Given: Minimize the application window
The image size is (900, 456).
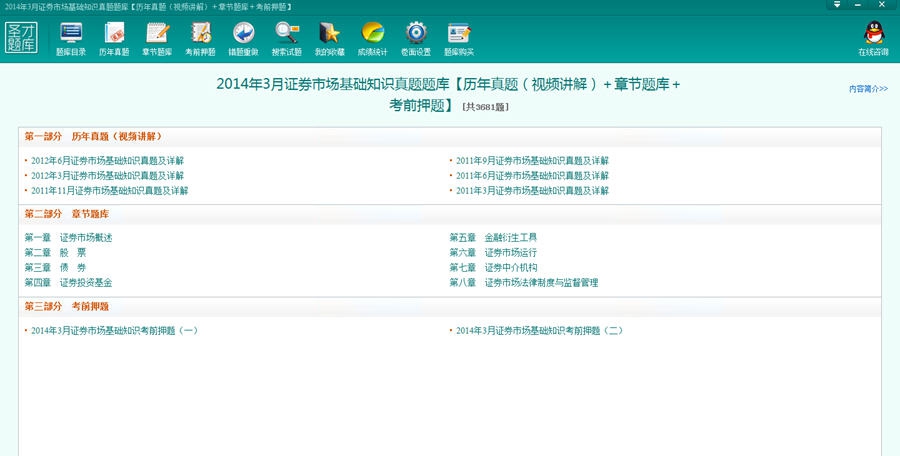Looking at the screenshot, I should tap(858, 5).
